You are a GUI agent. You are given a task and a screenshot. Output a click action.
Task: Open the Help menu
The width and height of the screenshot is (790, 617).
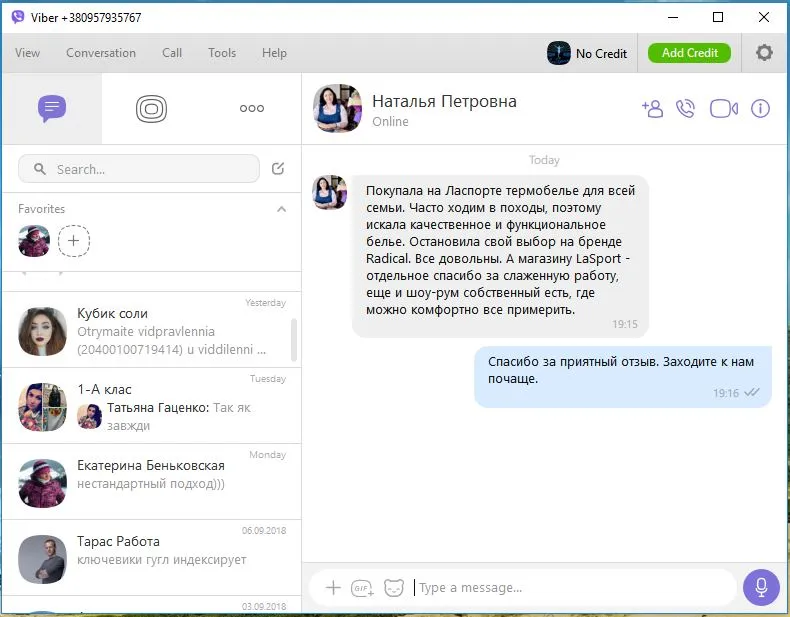click(274, 53)
